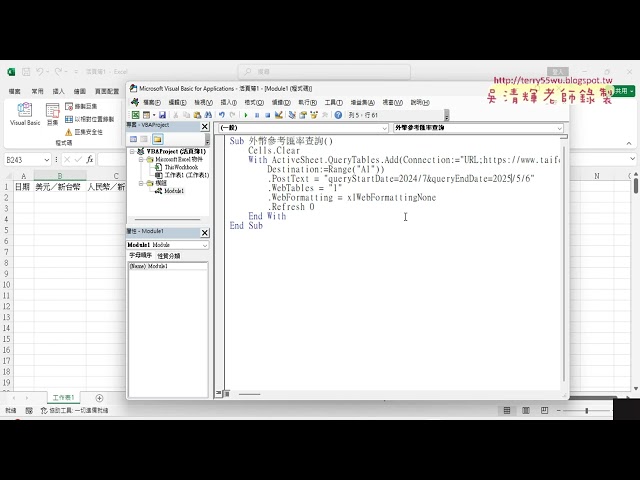640x480 pixels.
Task: Switch to 性質分類 tab in Properties
Action: pos(169,256)
